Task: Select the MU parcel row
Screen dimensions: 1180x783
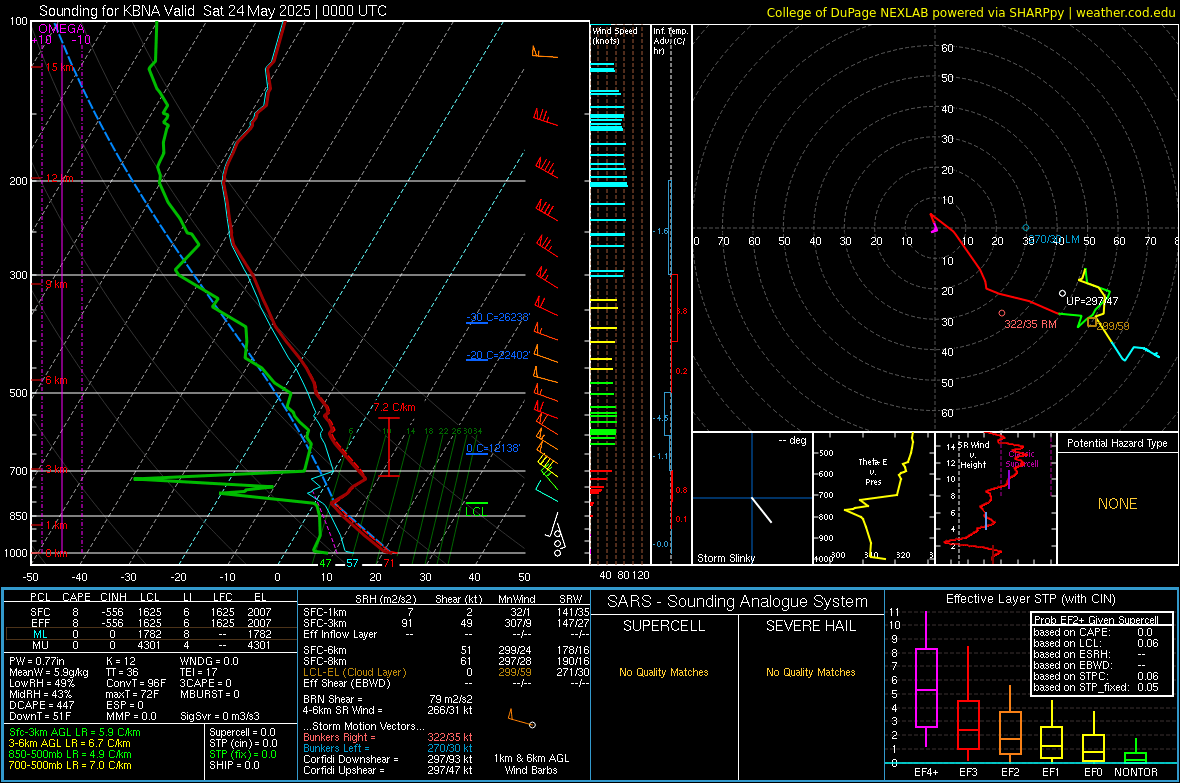Action: (151, 645)
